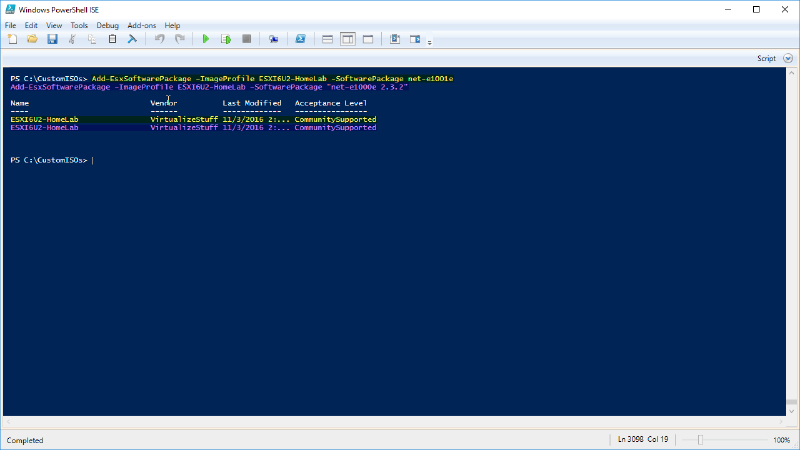Screen dimensions: 800x450
Task: Click the "Ln 3098 Col 19" indicator
Action: point(643,439)
